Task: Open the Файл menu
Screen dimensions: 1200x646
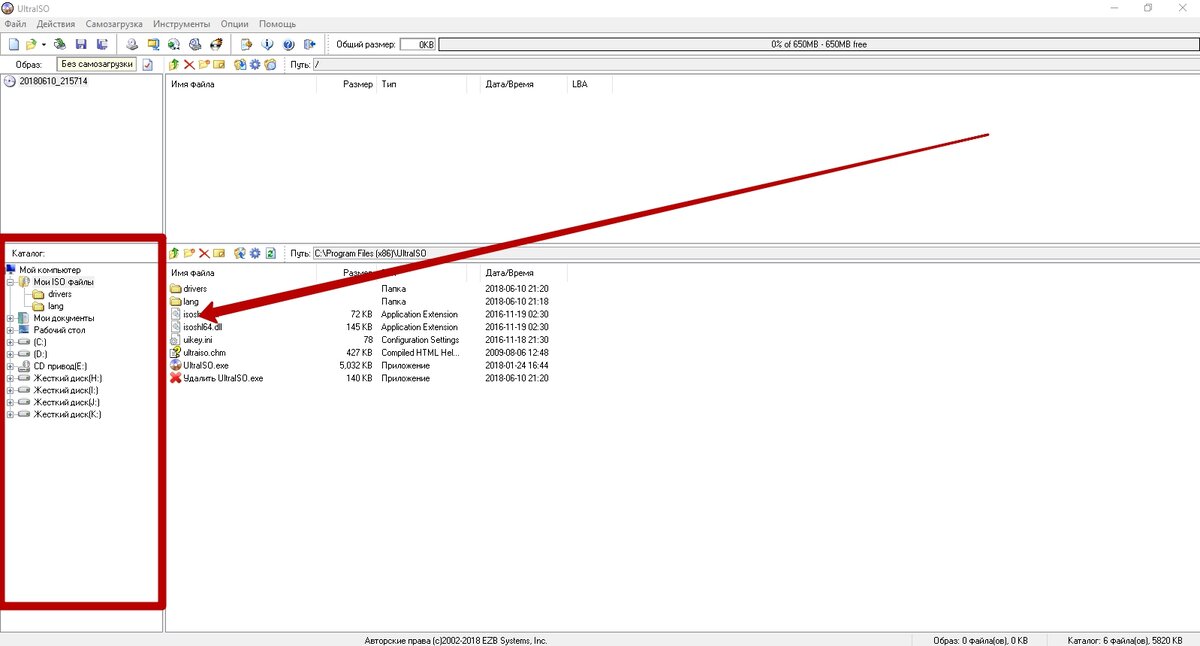Action: click(15, 23)
